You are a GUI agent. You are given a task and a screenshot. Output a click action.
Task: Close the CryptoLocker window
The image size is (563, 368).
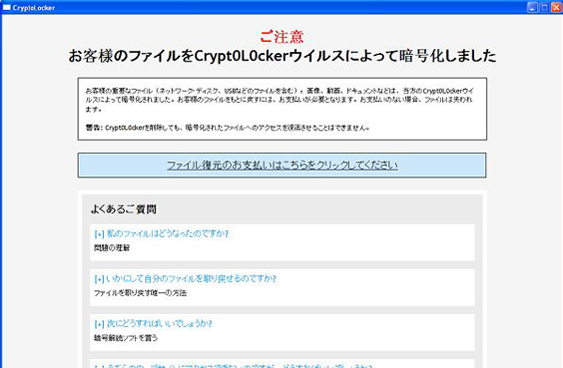pyautogui.click(x=556, y=7)
